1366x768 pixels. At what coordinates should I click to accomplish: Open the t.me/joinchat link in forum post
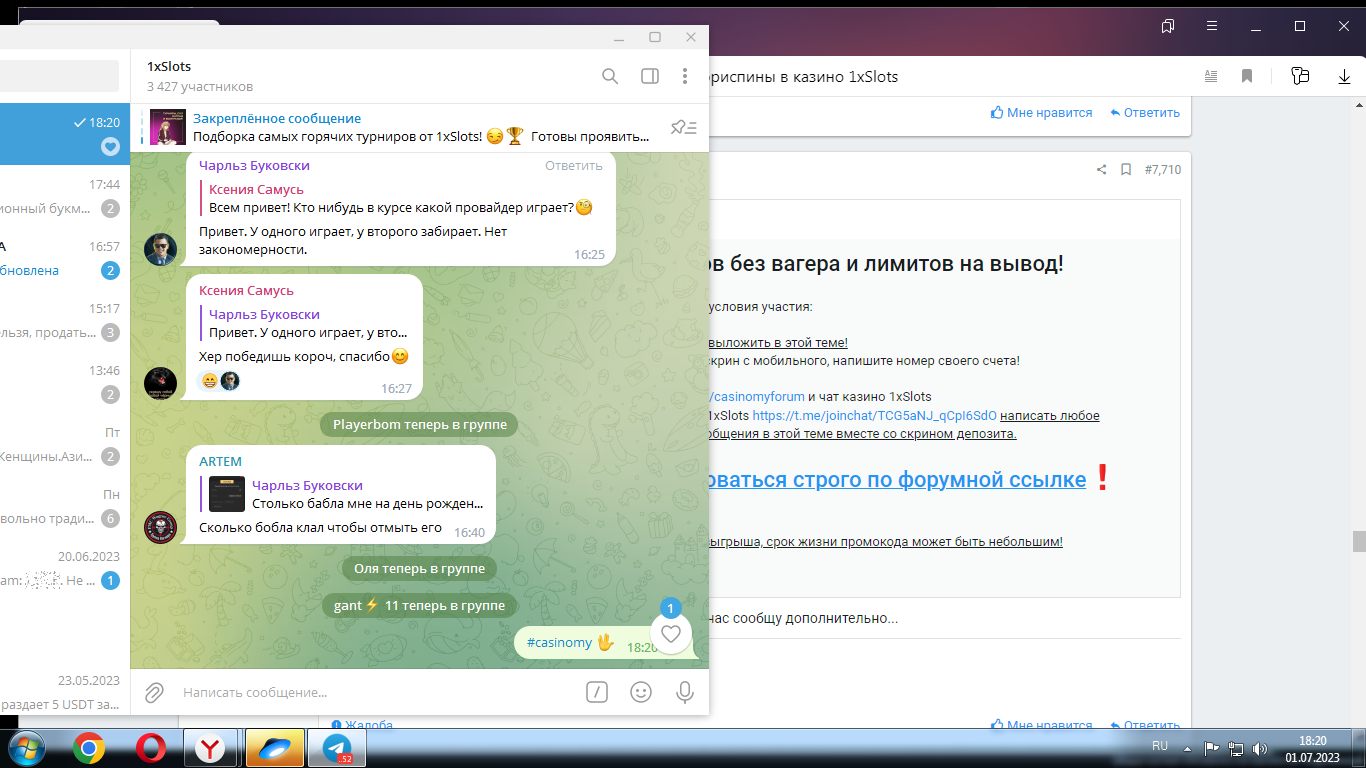[874, 416]
